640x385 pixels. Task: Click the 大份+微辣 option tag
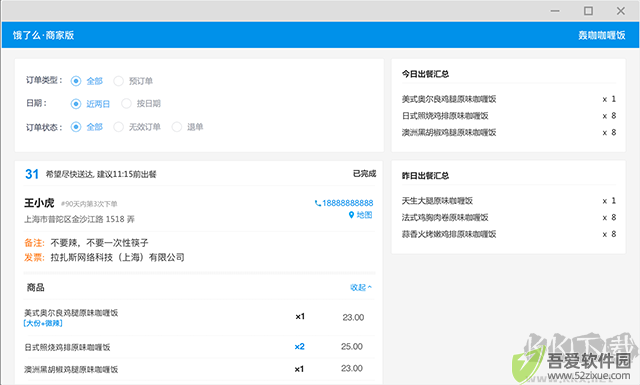point(43,323)
